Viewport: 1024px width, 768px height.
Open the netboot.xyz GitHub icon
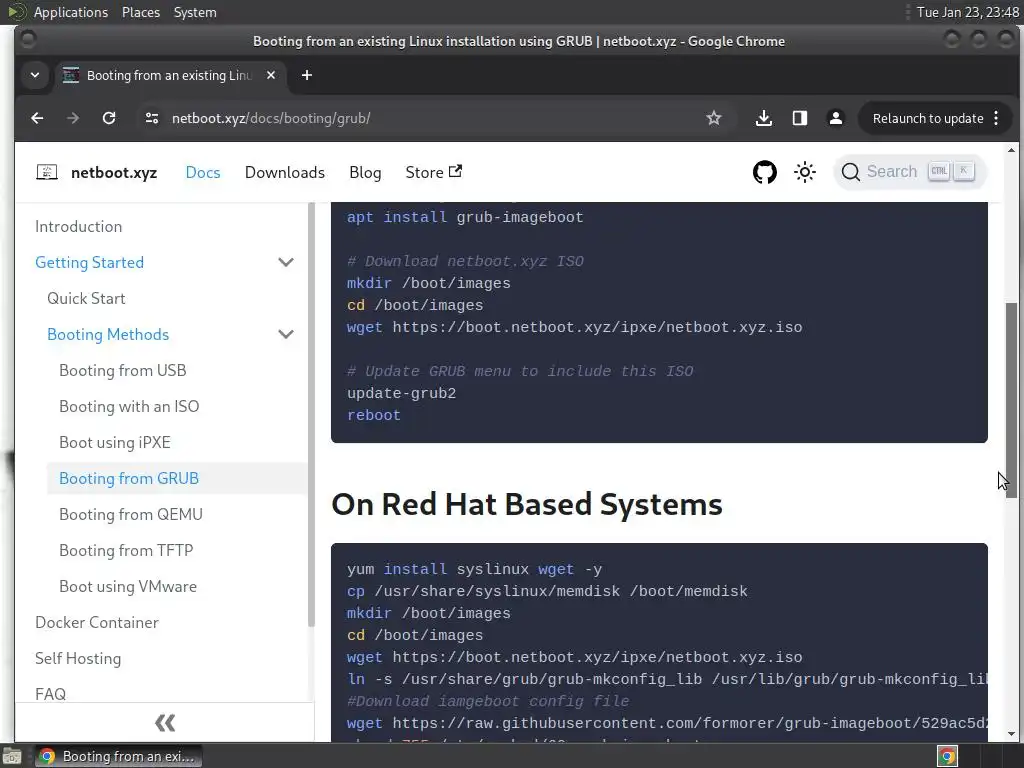point(765,172)
